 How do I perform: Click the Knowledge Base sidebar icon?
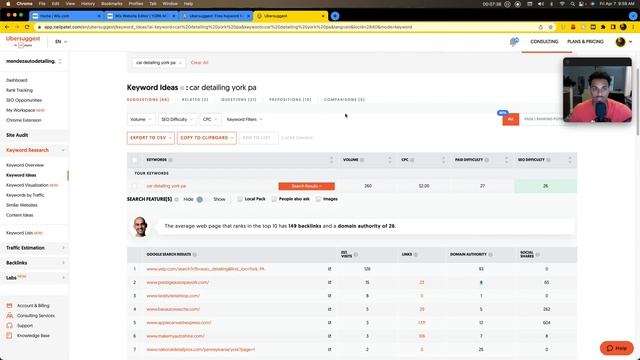[9, 336]
